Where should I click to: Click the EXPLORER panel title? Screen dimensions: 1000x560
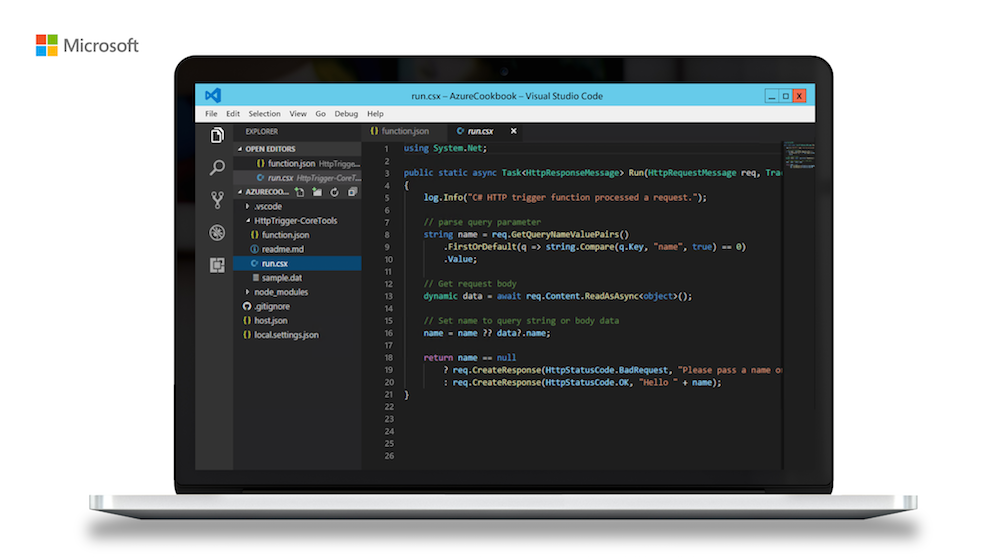pos(261,131)
